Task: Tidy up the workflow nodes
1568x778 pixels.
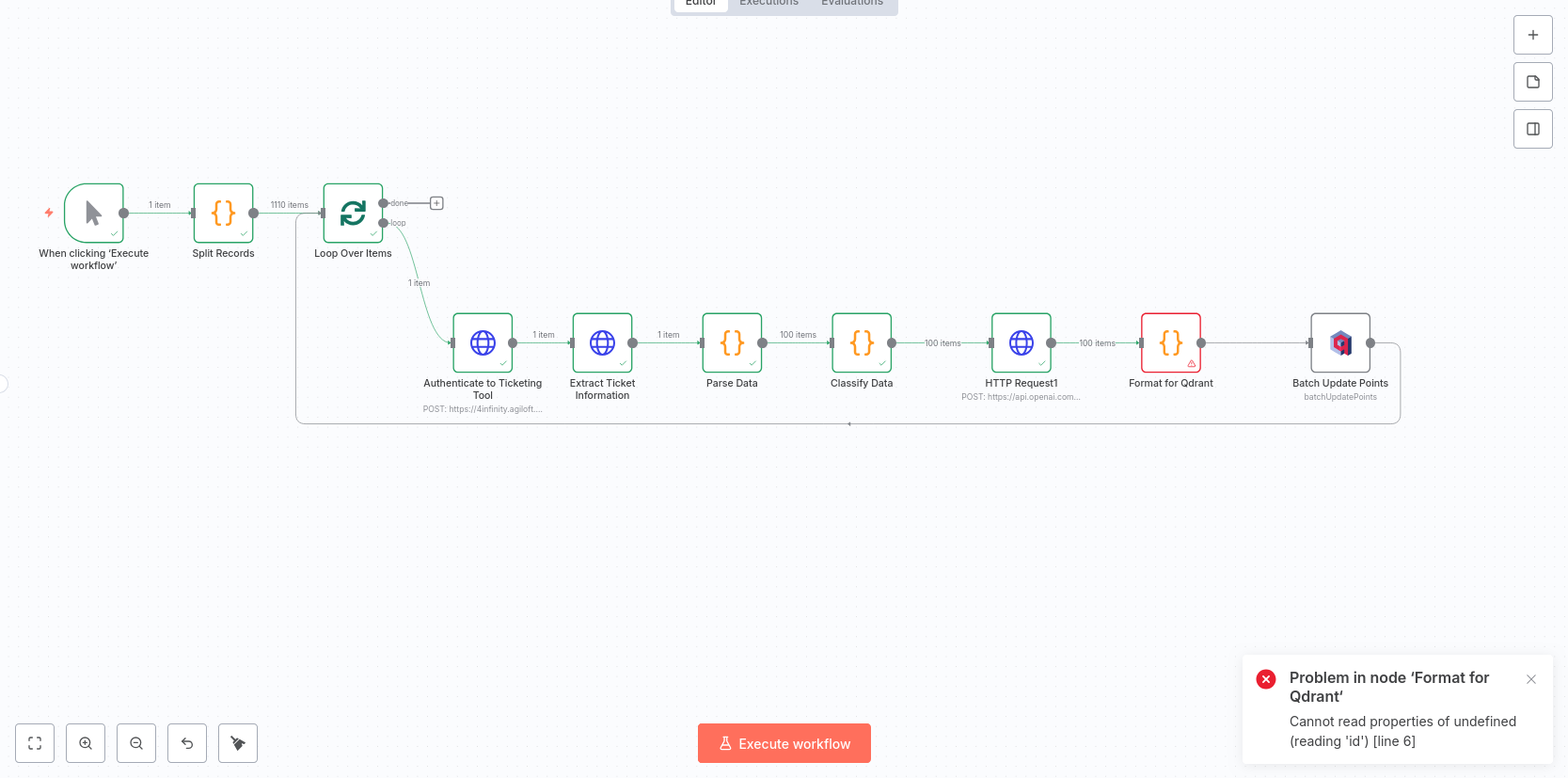Action: point(238,743)
